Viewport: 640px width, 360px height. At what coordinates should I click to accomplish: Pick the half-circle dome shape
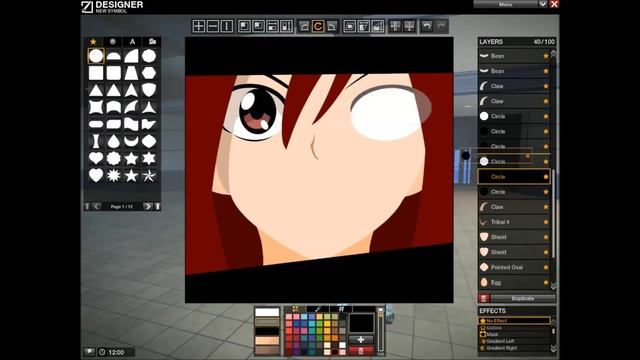[113, 56]
